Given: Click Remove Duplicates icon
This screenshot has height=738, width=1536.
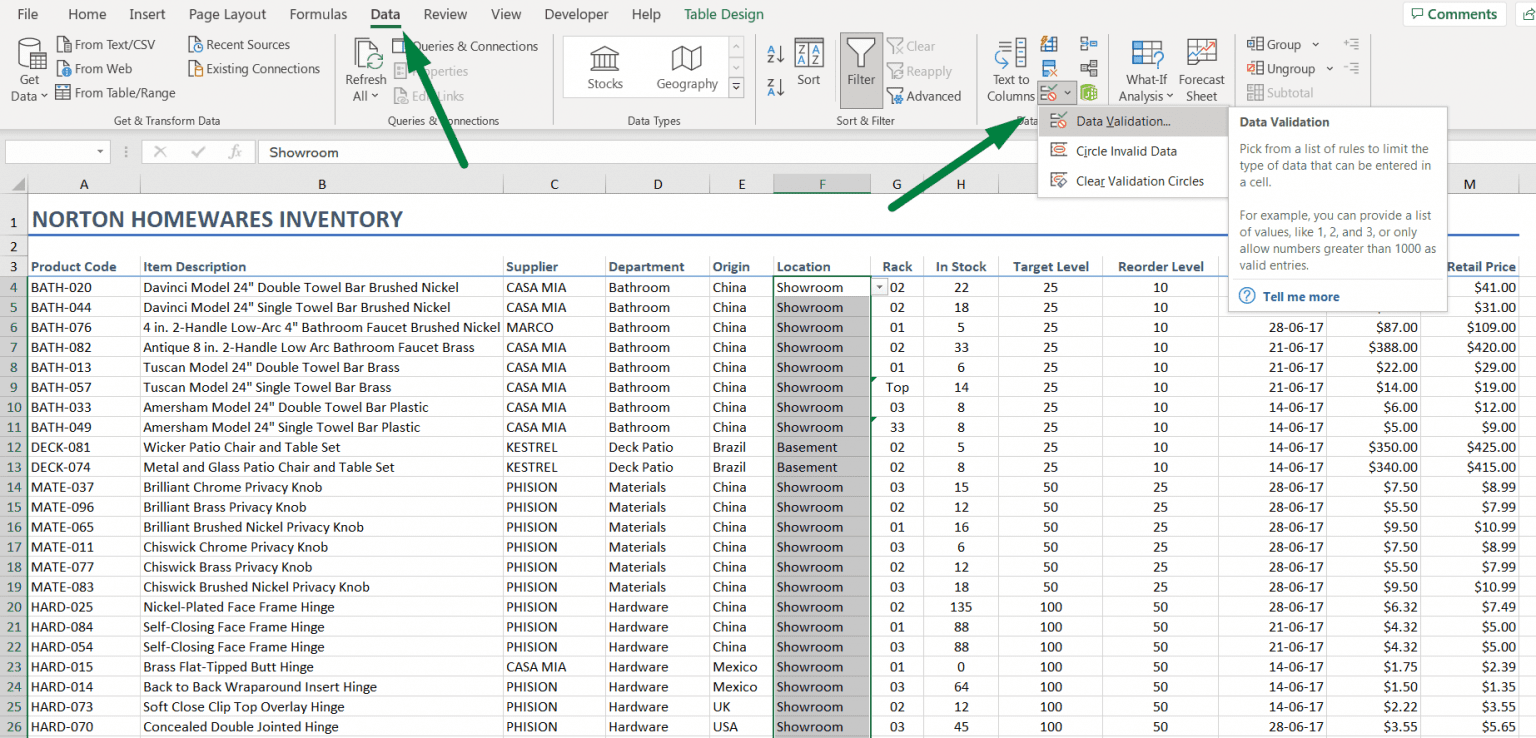Looking at the screenshot, I should (1049, 69).
